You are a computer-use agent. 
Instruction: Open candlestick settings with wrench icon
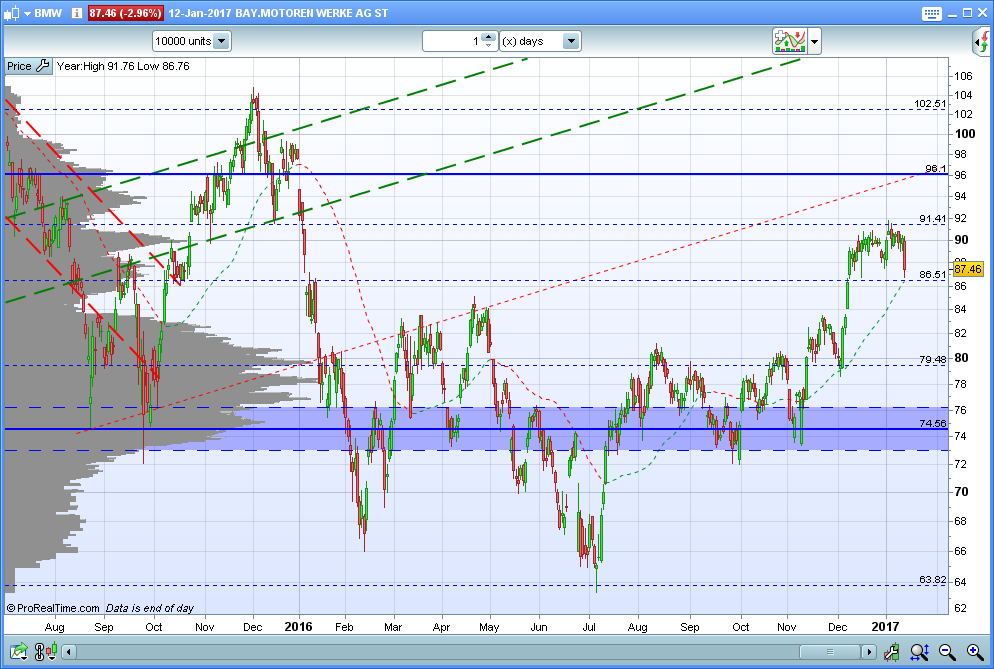click(892, 651)
